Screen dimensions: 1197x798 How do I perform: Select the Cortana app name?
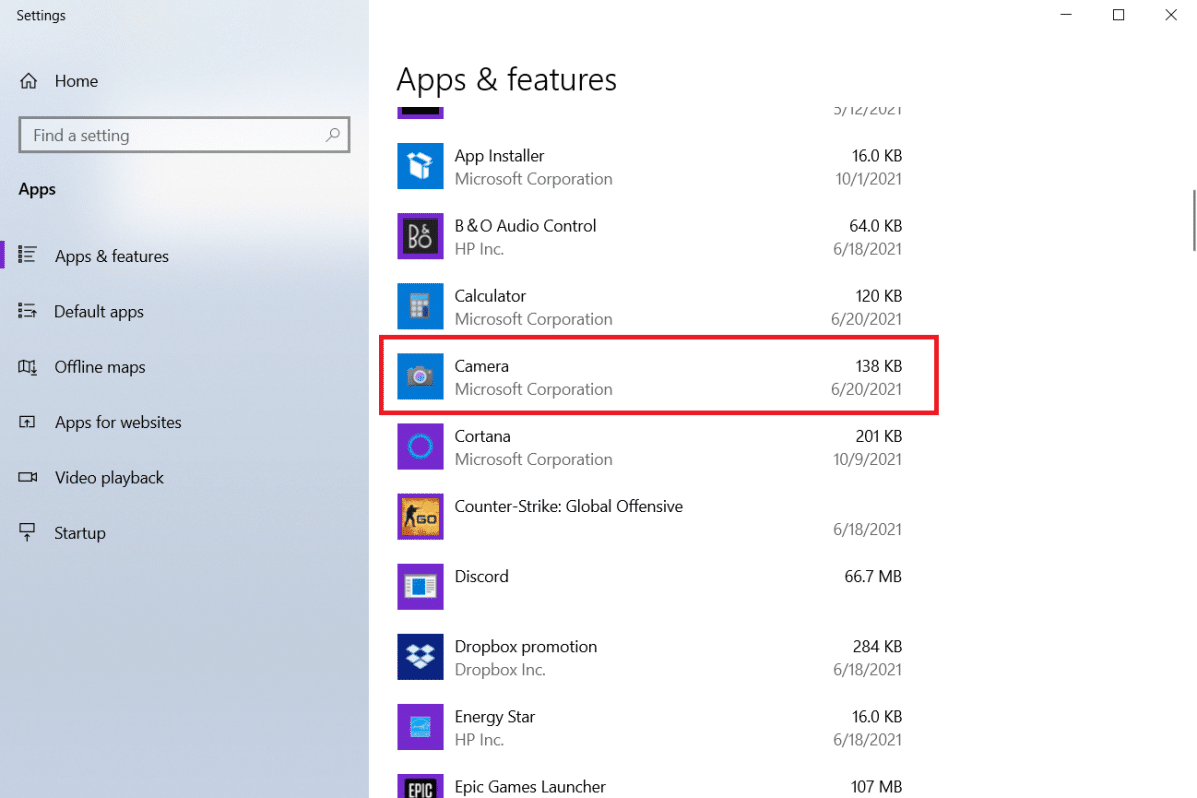pos(482,437)
